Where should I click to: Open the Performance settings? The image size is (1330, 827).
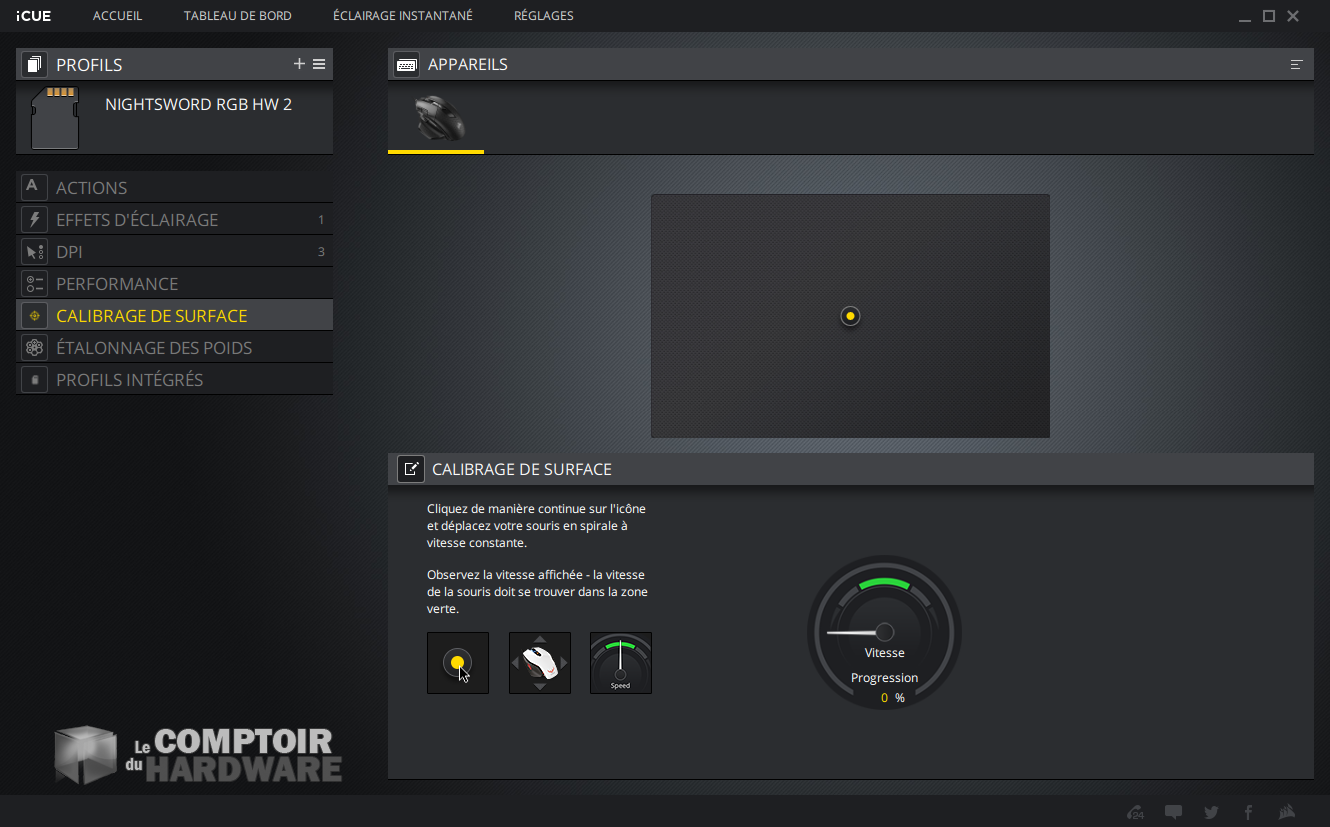(x=117, y=284)
